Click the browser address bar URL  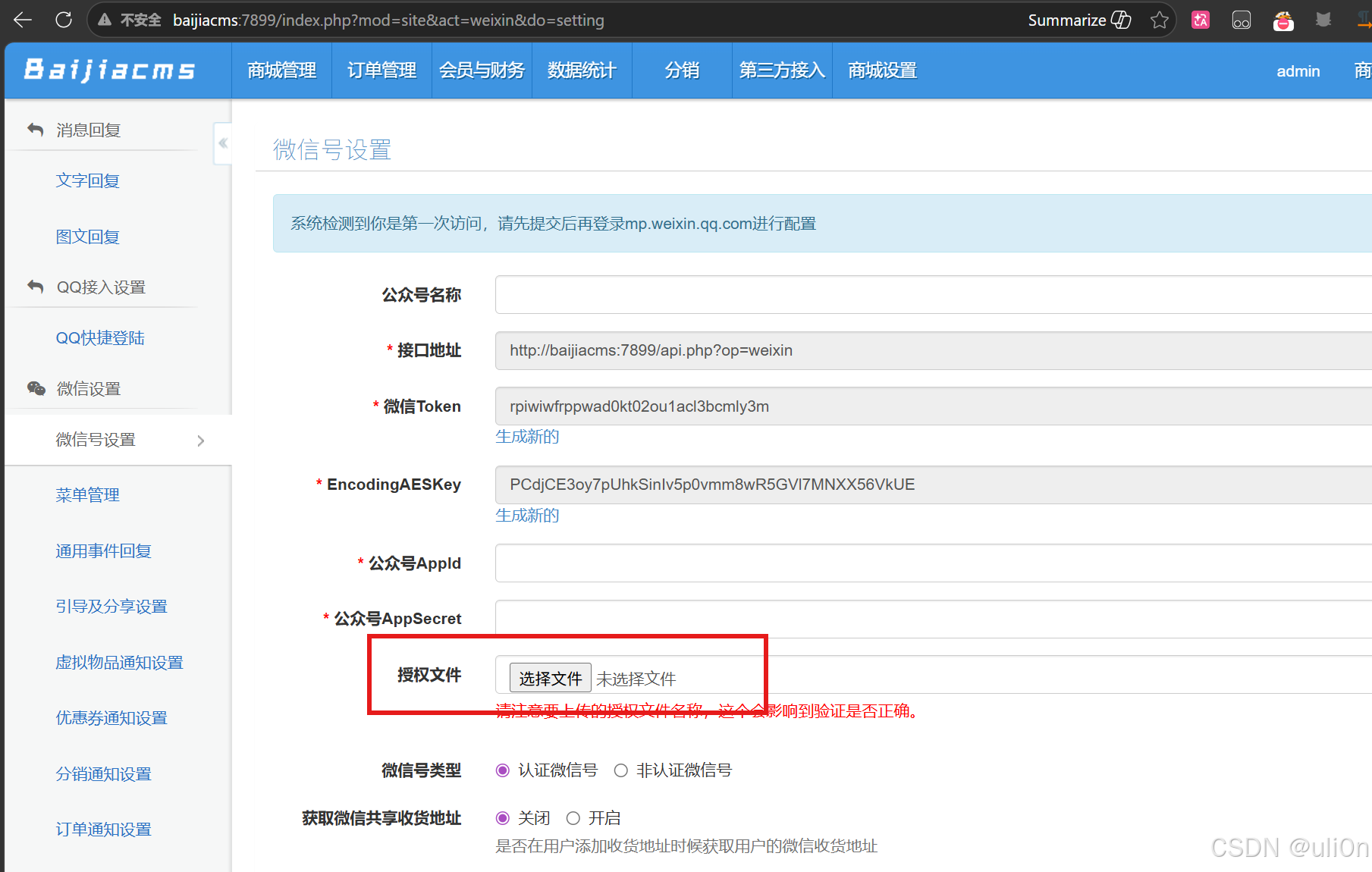pos(388,20)
